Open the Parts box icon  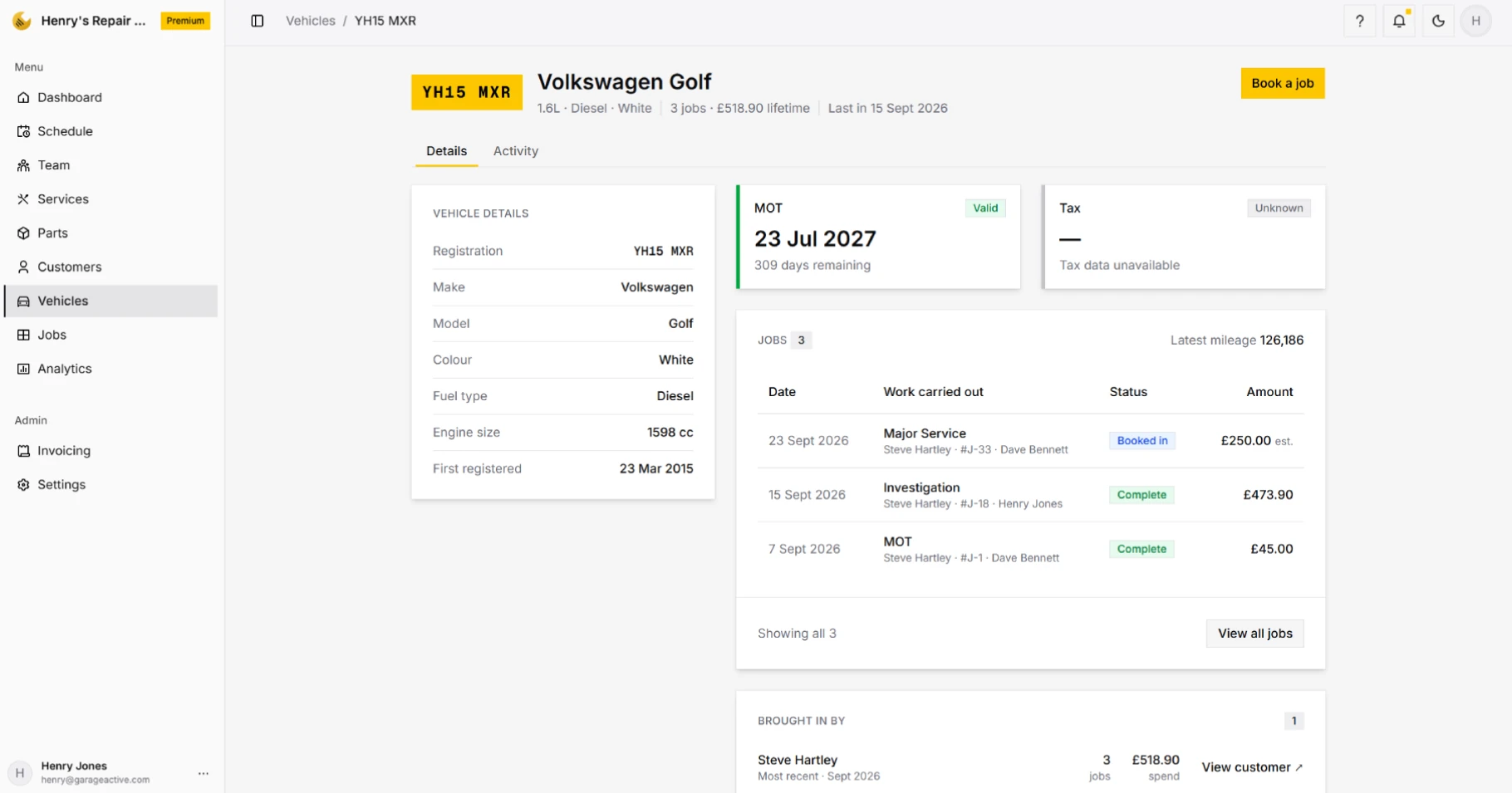pos(23,233)
